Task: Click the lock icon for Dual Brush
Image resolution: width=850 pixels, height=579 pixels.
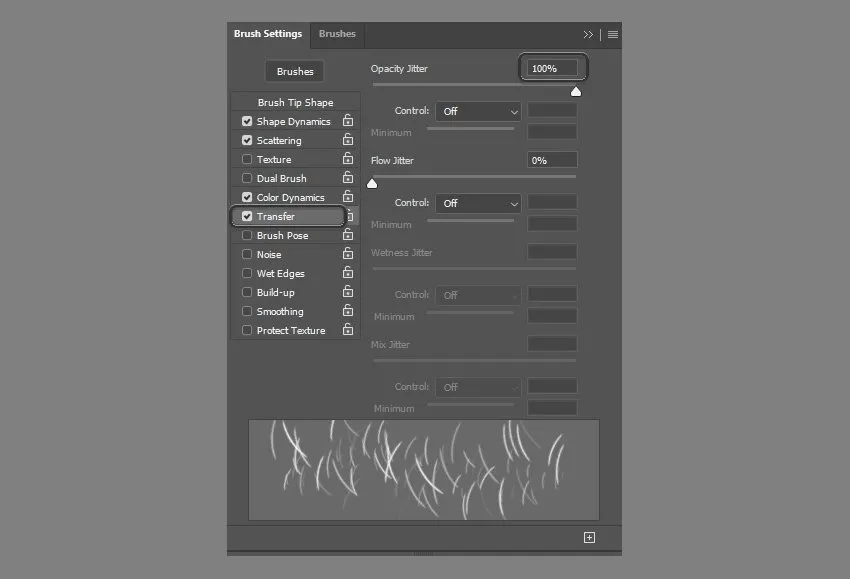Action: tap(348, 178)
